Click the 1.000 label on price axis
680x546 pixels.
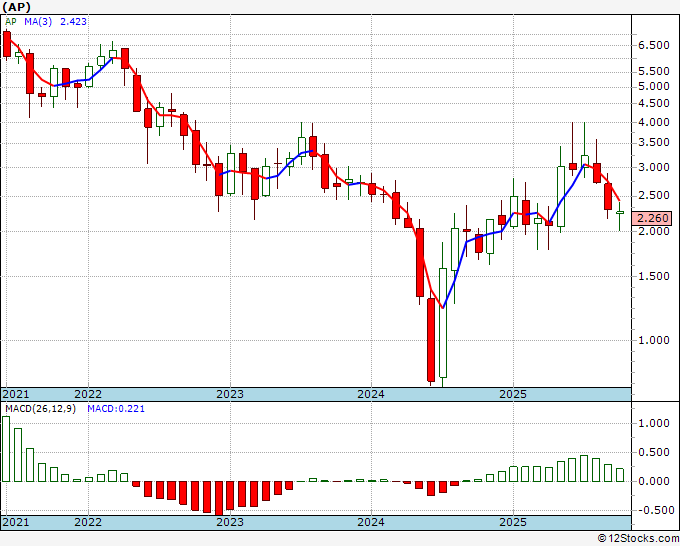point(654,340)
